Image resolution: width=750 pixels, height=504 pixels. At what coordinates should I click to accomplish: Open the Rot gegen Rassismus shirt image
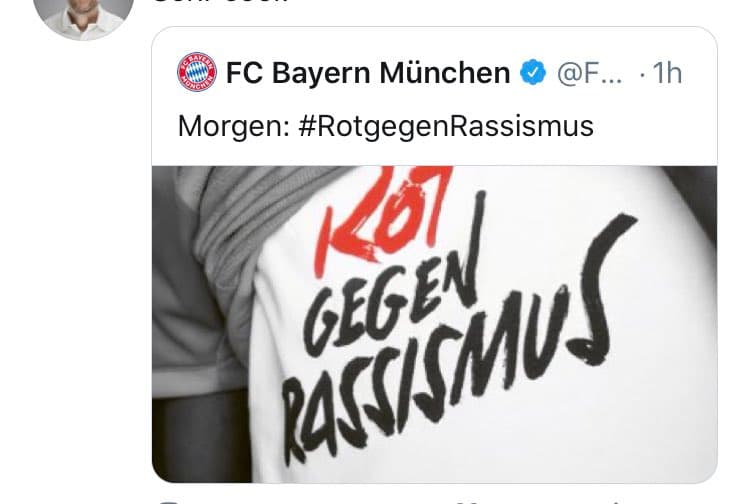(x=434, y=324)
